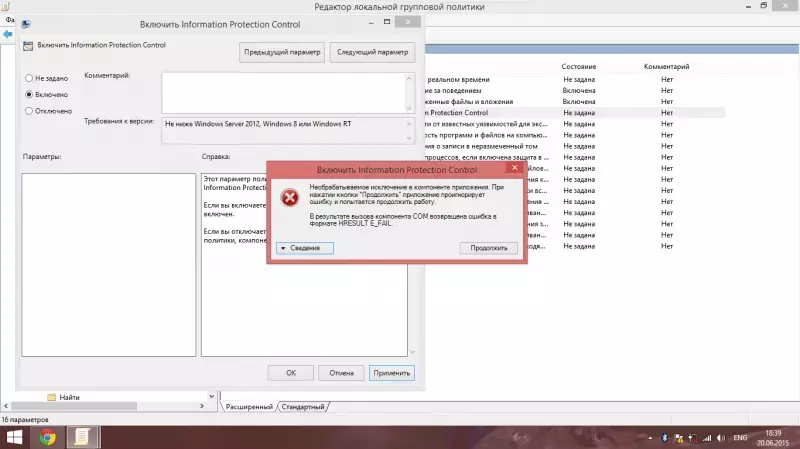Select row 'процессов, если включена защита'

(575, 158)
